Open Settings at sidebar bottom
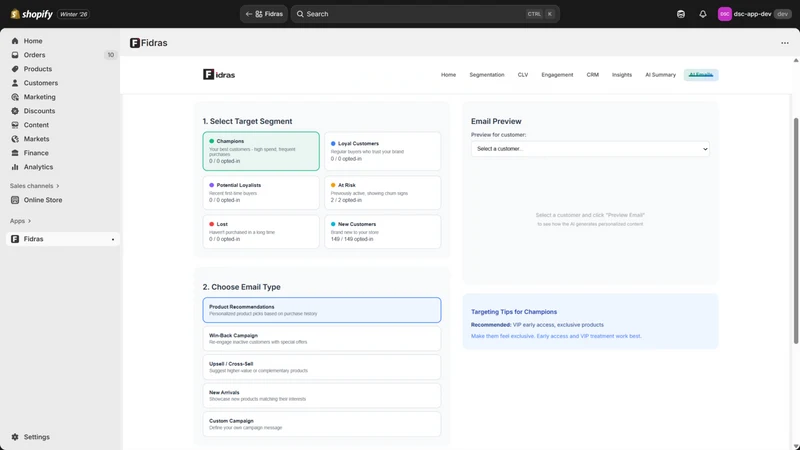Screen dimensions: 800x450 coord(36,437)
